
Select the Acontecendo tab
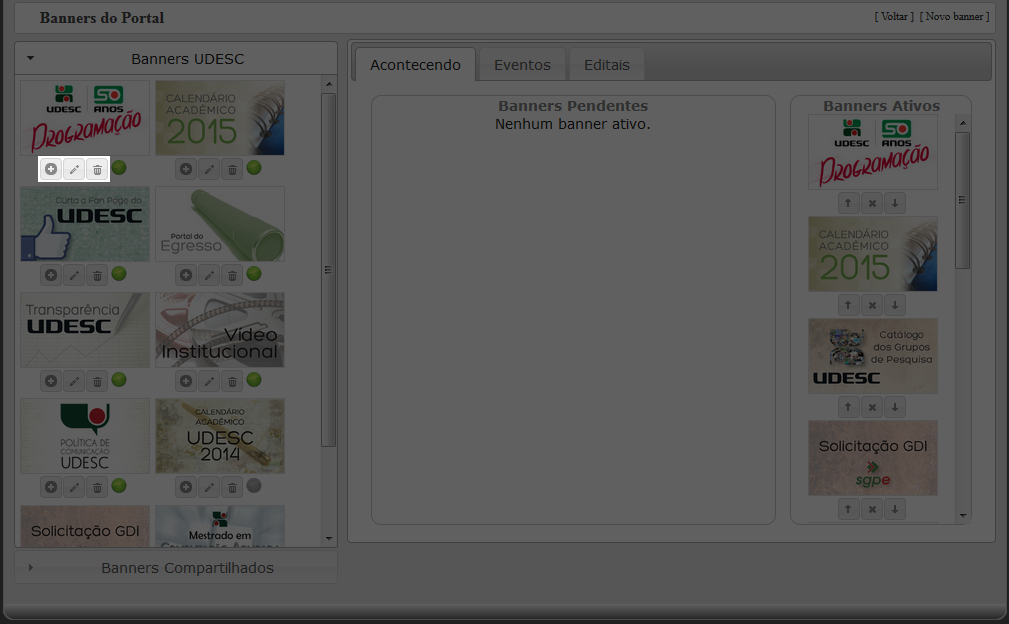tap(415, 65)
